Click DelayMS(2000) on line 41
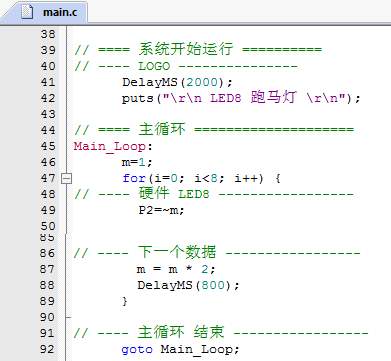Image resolution: width=391 pixels, height=361 pixels. point(177,82)
